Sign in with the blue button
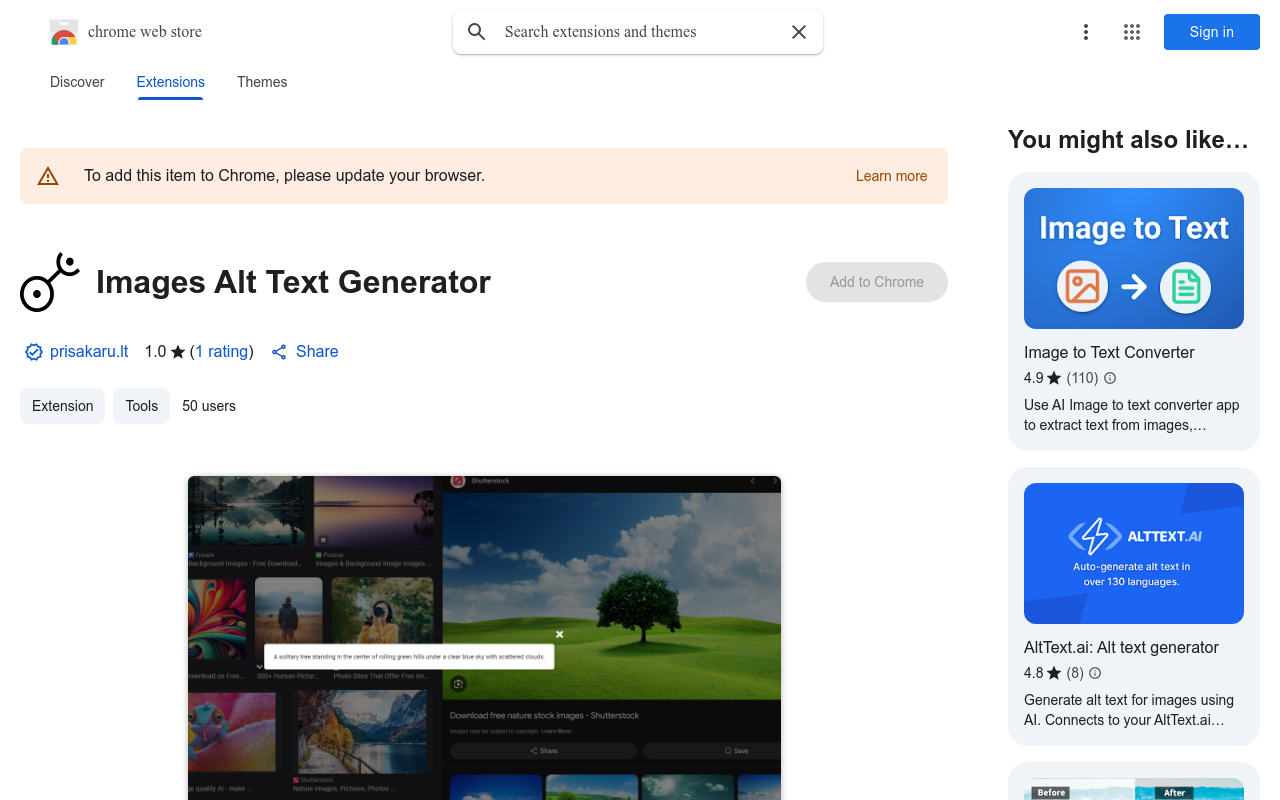The image size is (1280, 800). pyautogui.click(x=1212, y=32)
